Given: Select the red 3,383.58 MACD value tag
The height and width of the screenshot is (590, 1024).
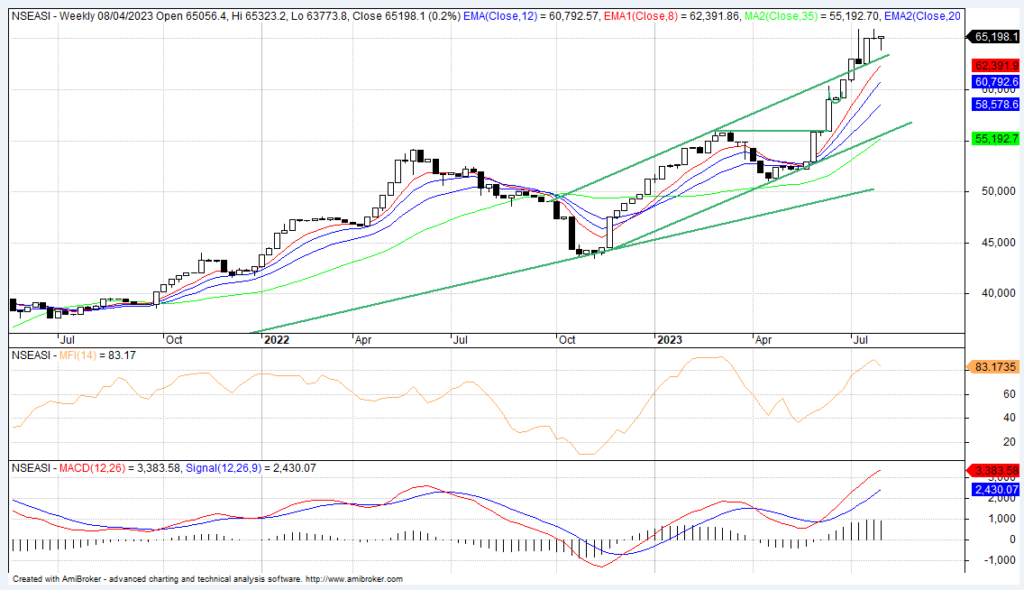Looking at the screenshot, I should pos(993,471).
